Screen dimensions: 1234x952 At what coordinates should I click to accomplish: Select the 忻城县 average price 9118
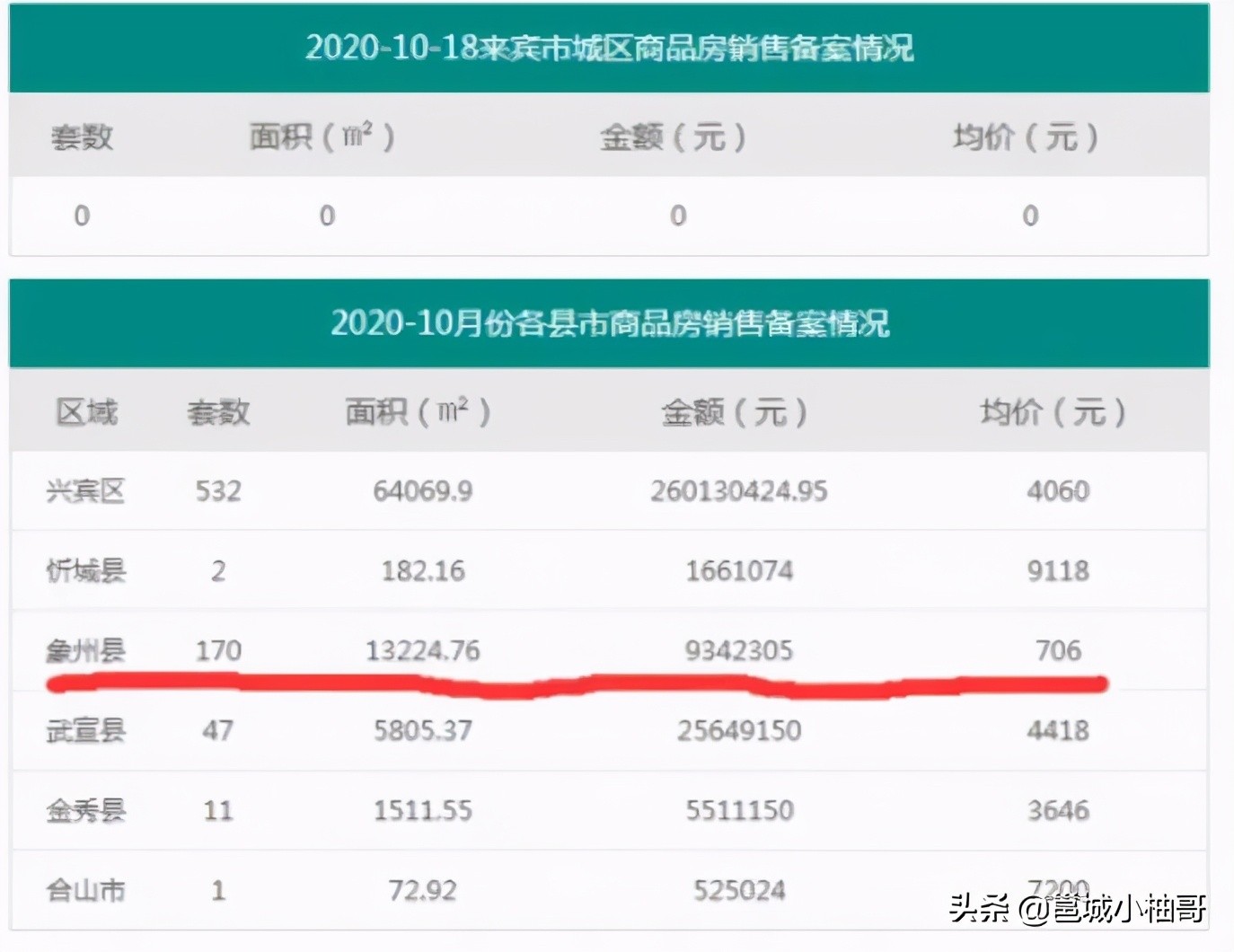(x=1058, y=571)
